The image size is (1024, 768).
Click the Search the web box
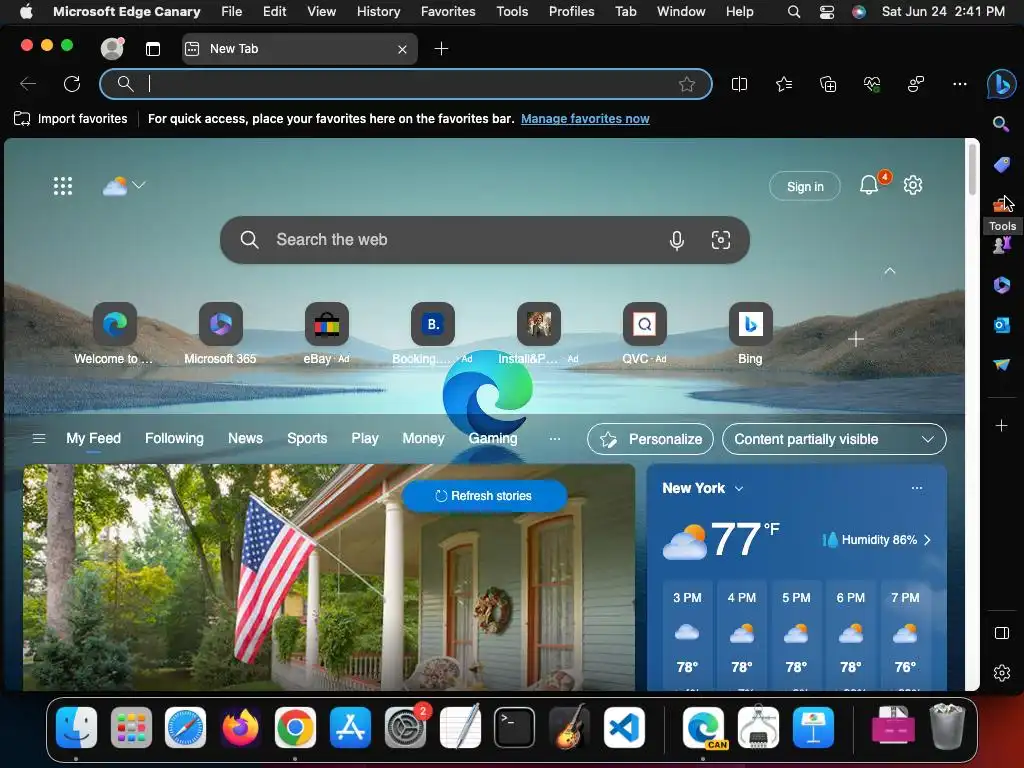[x=484, y=240]
